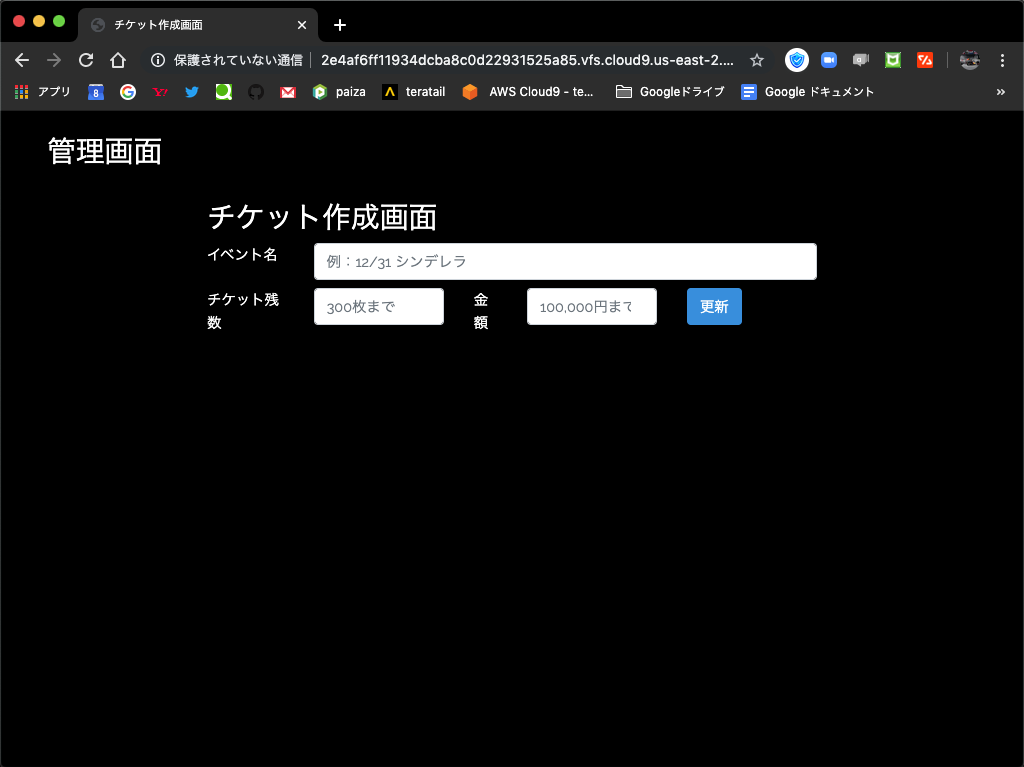
Task: Reload the page with refresh icon
Action: (x=86, y=60)
